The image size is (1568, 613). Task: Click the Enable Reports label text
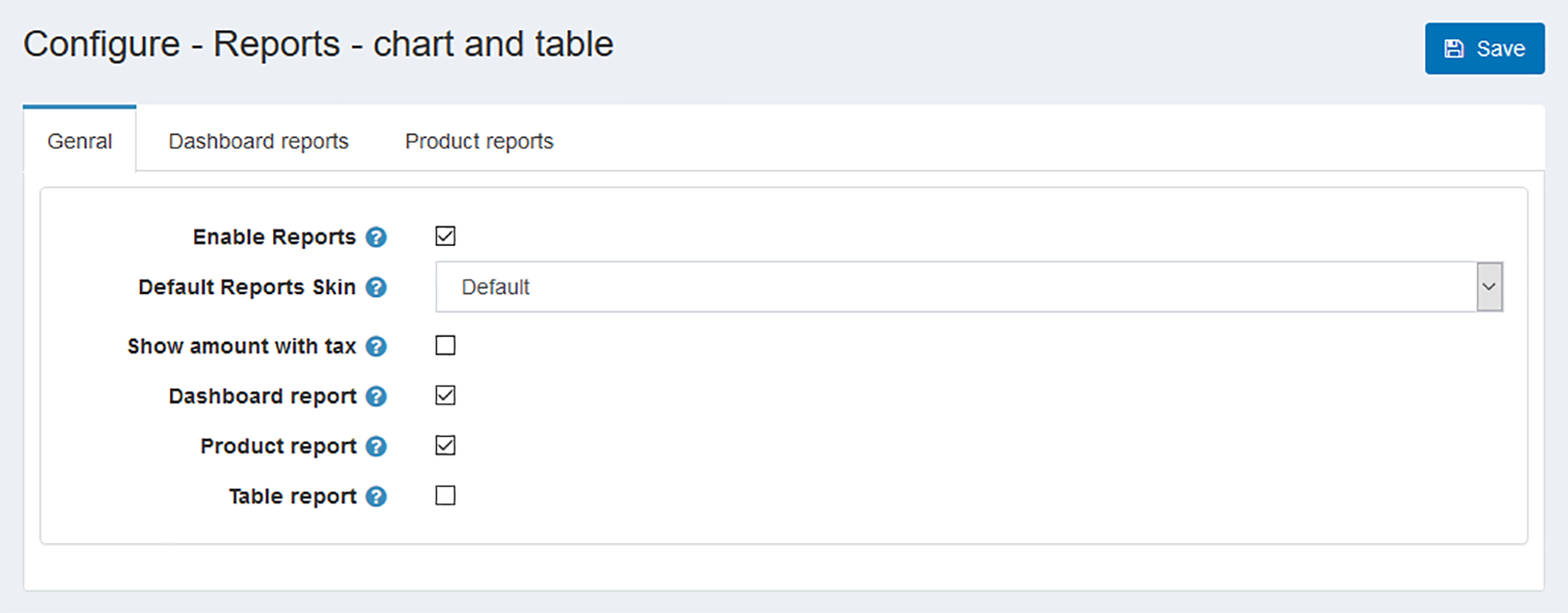click(274, 237)
